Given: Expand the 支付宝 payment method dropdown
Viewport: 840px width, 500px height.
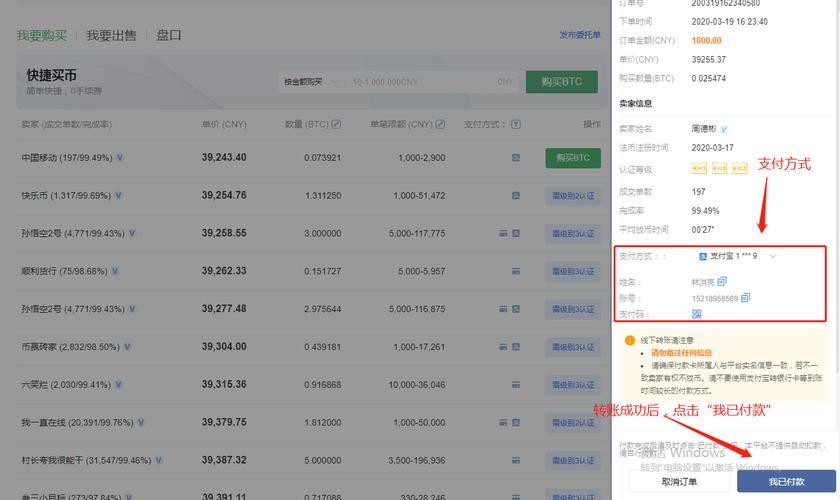Looking at the screenshot, I should click(x=773, y=256).
